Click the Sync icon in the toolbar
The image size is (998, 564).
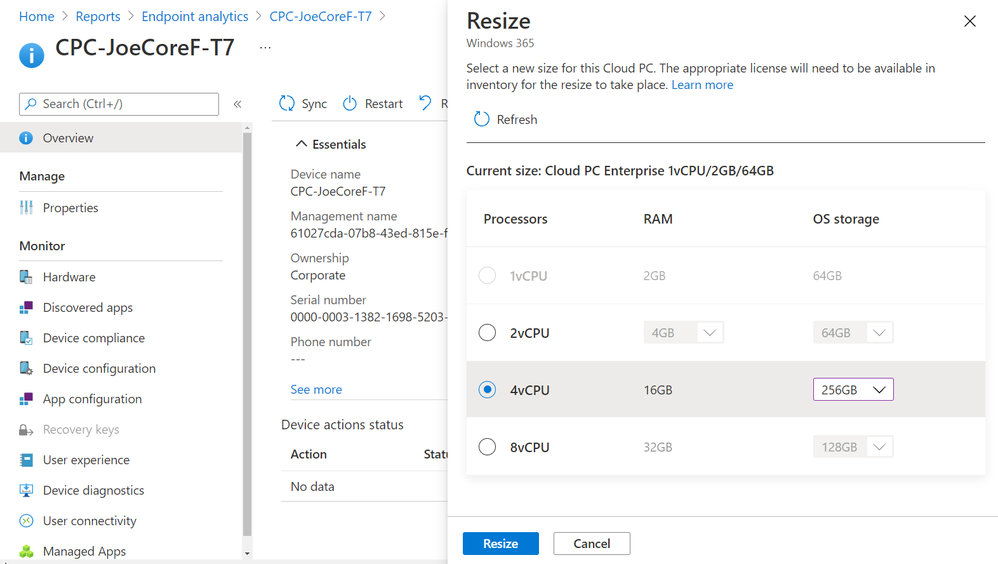click(x=287, y=103)
